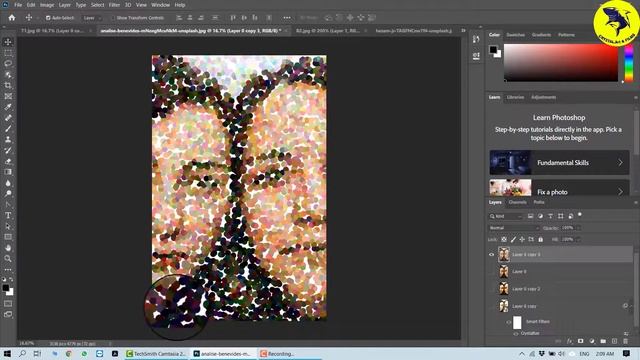
Task: Open Windows Start menu
Action: click(7, 354)
